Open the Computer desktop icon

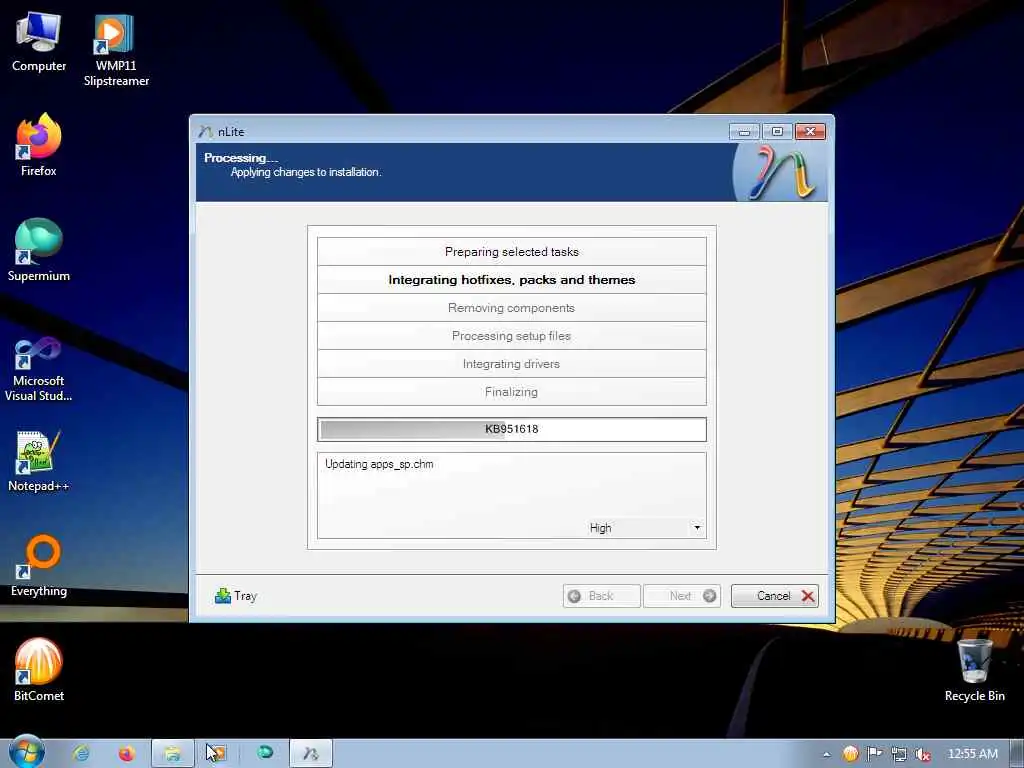pos(39,42)
